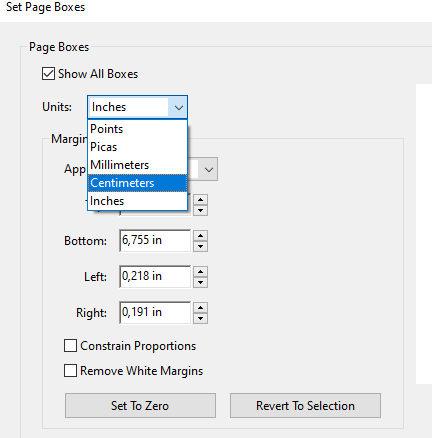Click the Units label text

click(x=57, y=107)
